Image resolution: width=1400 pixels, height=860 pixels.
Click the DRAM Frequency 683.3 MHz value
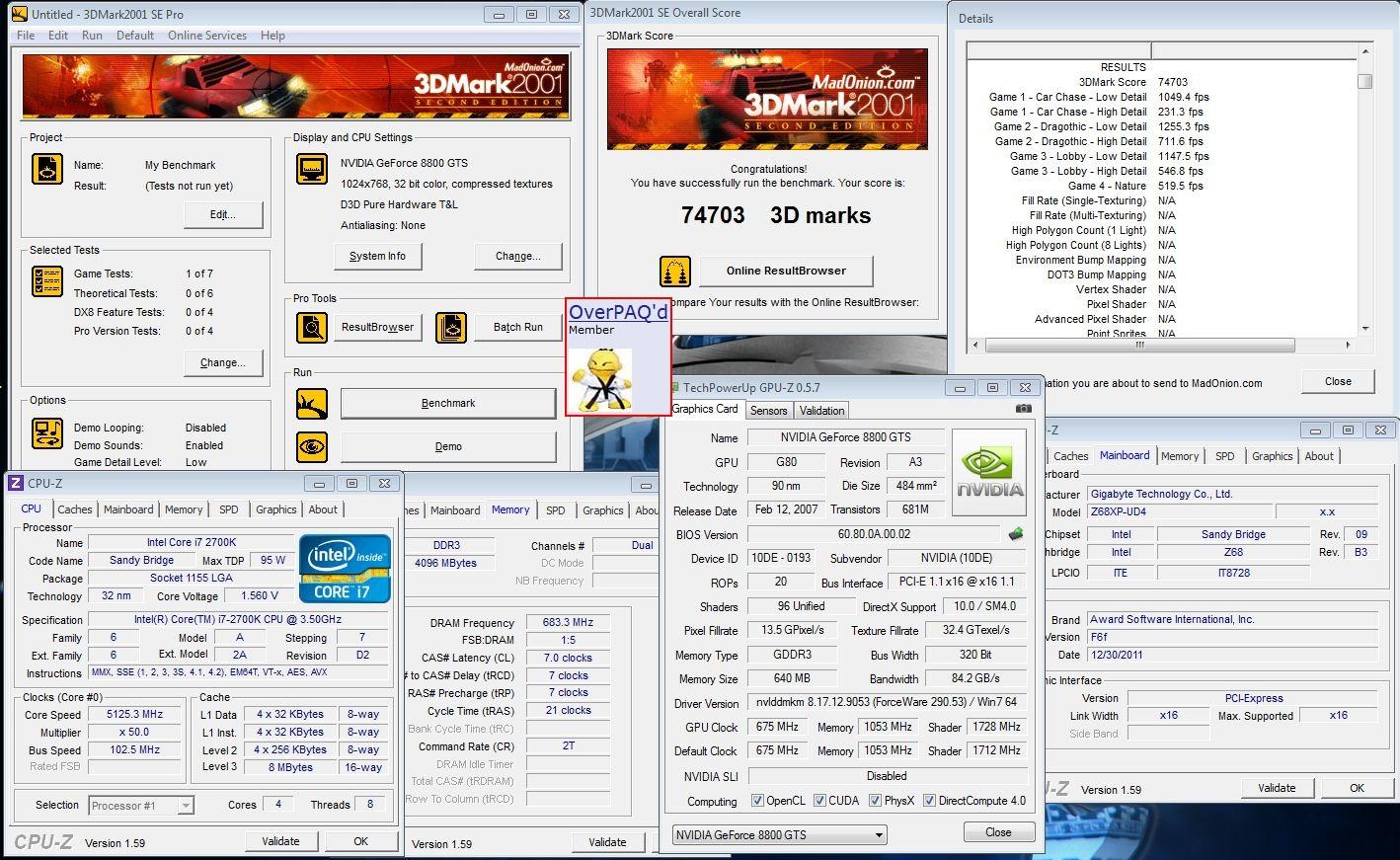click(x=568, y=623)
